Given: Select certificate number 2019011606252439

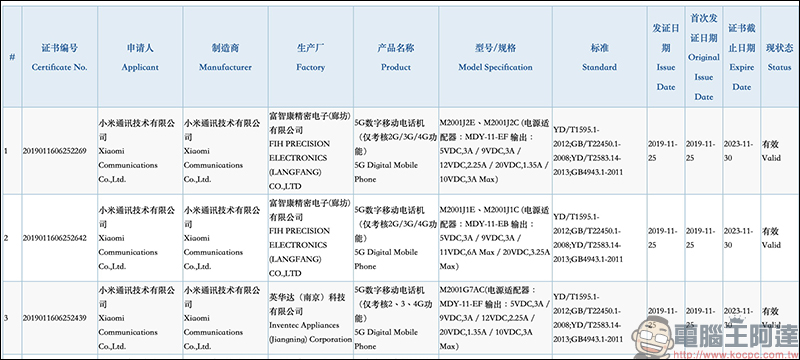Looking at the screenshot, I should point(55,318).
